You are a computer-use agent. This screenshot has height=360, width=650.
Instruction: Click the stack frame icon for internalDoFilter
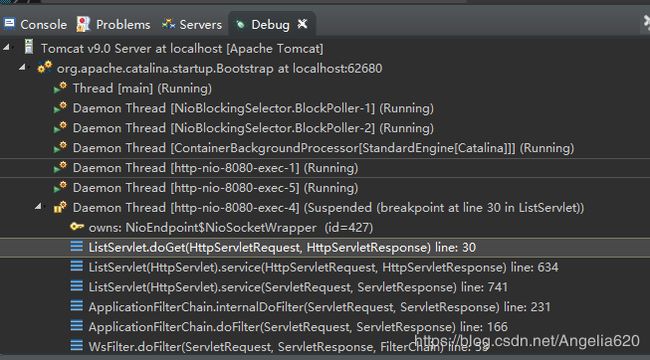click(x=76, y=306)
